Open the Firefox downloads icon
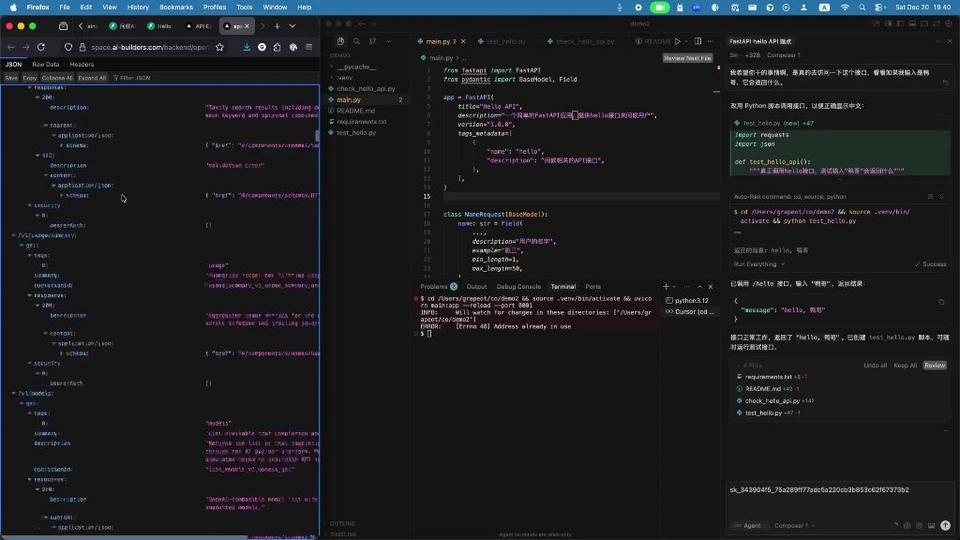Screen dimensions: 960x540 pyautogui.click(x=246, y=47)
